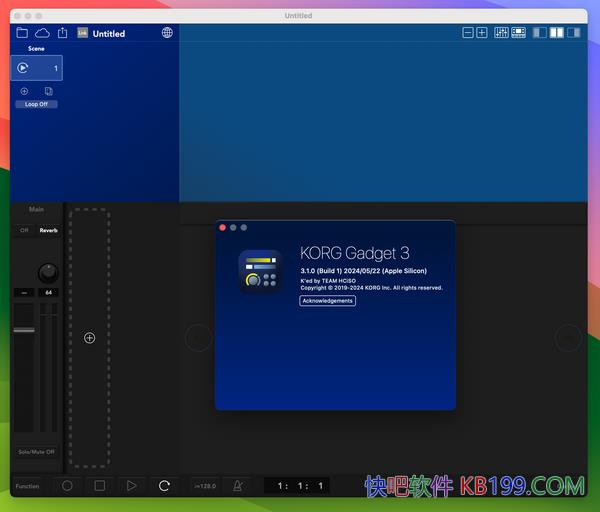The height and width of the screenshot is (512, 600).
Task: Toggle the Loop Off button
Action: click(x=36, y=104)
